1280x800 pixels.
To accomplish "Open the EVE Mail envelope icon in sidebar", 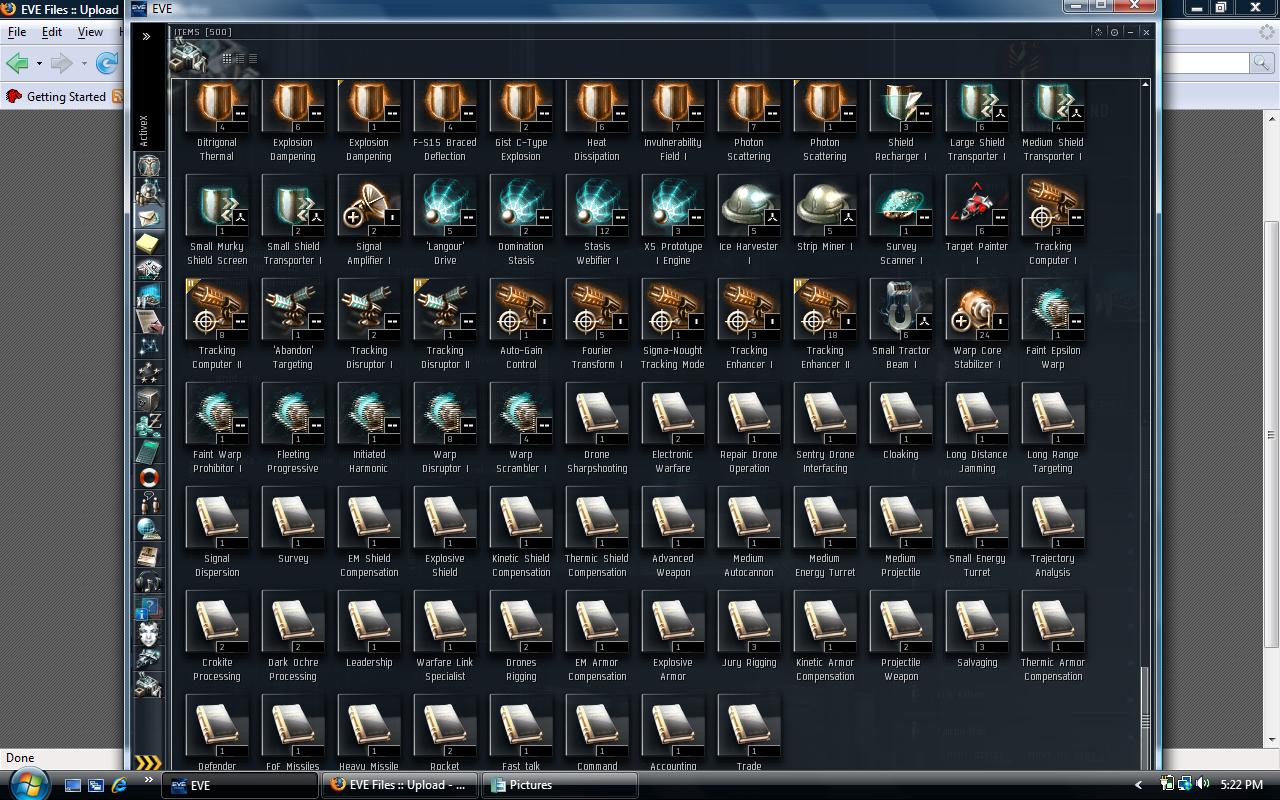I will (x=148, y=217).
